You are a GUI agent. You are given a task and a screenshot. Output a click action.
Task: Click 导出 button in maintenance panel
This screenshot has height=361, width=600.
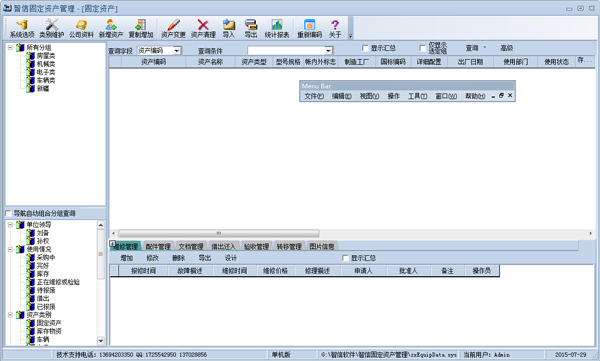tap(205, 258)
